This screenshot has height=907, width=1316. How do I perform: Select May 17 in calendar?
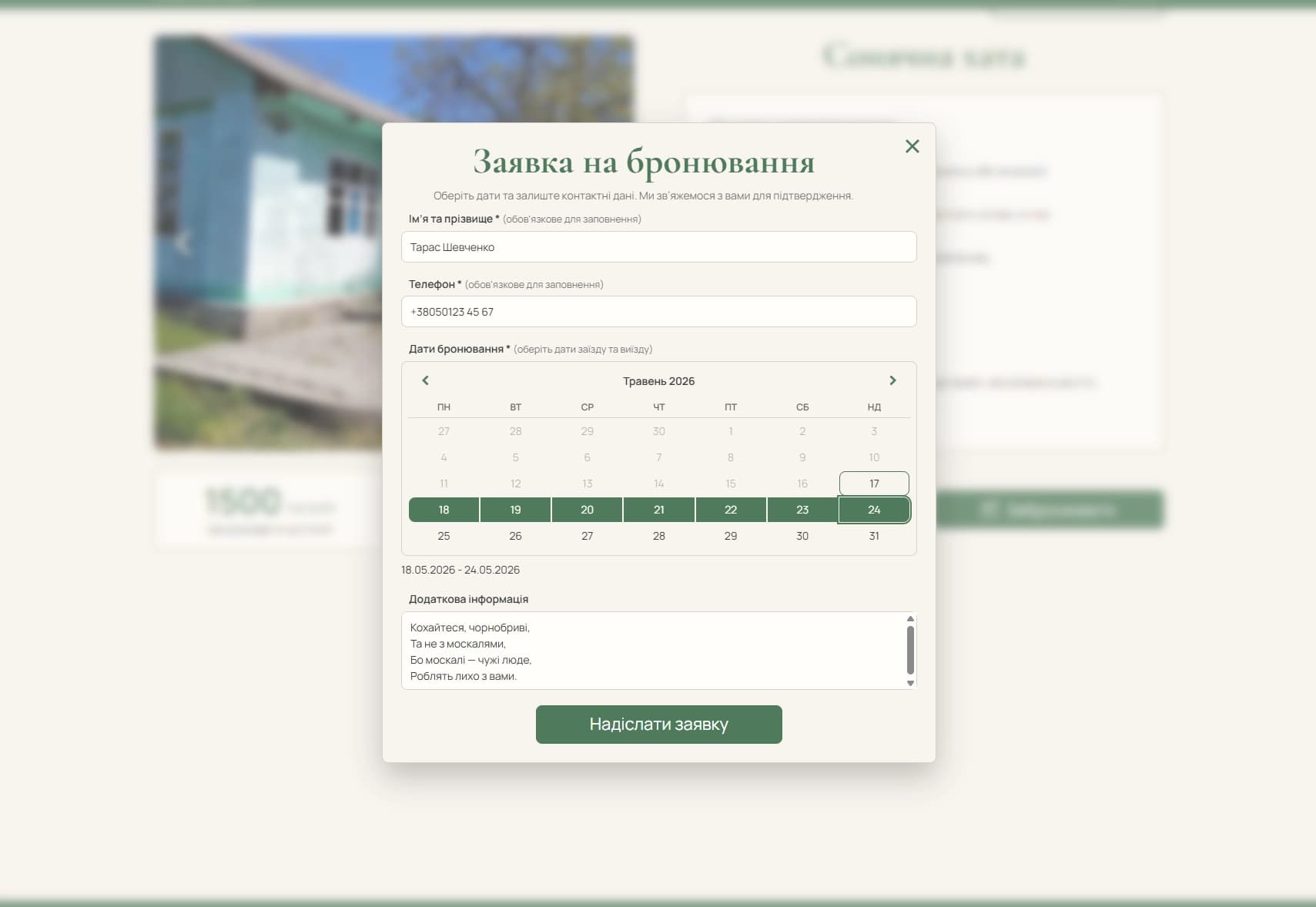(x=874, y=484)
